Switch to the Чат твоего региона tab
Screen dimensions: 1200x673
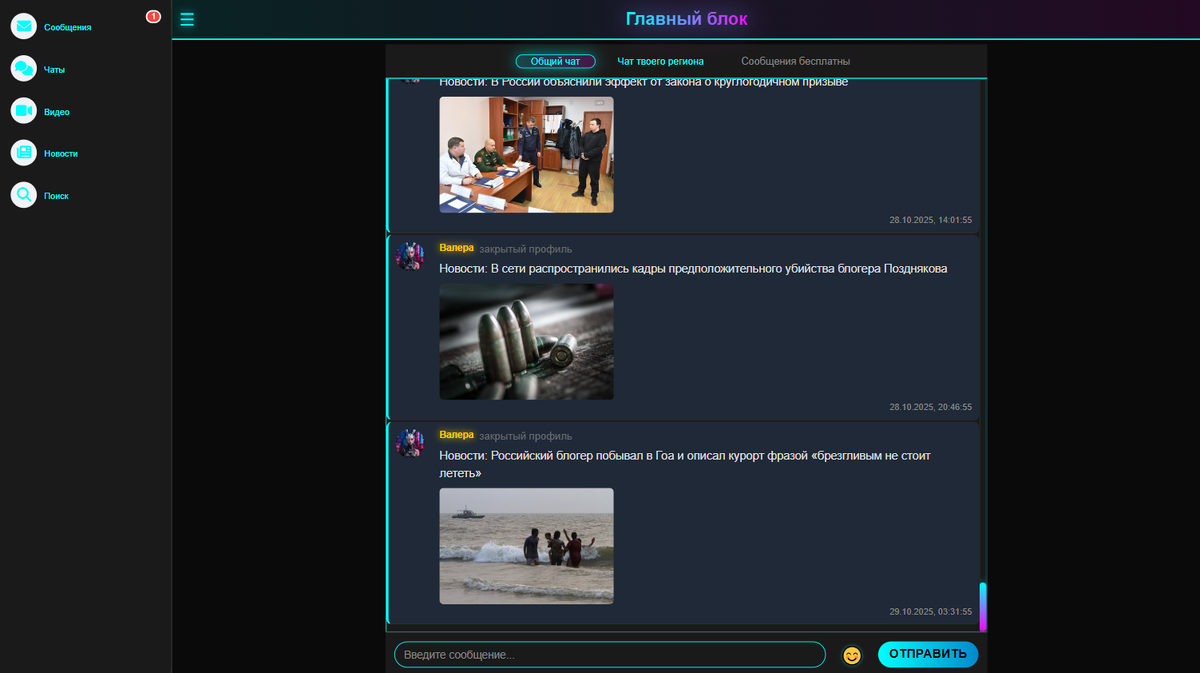[660, 61]
